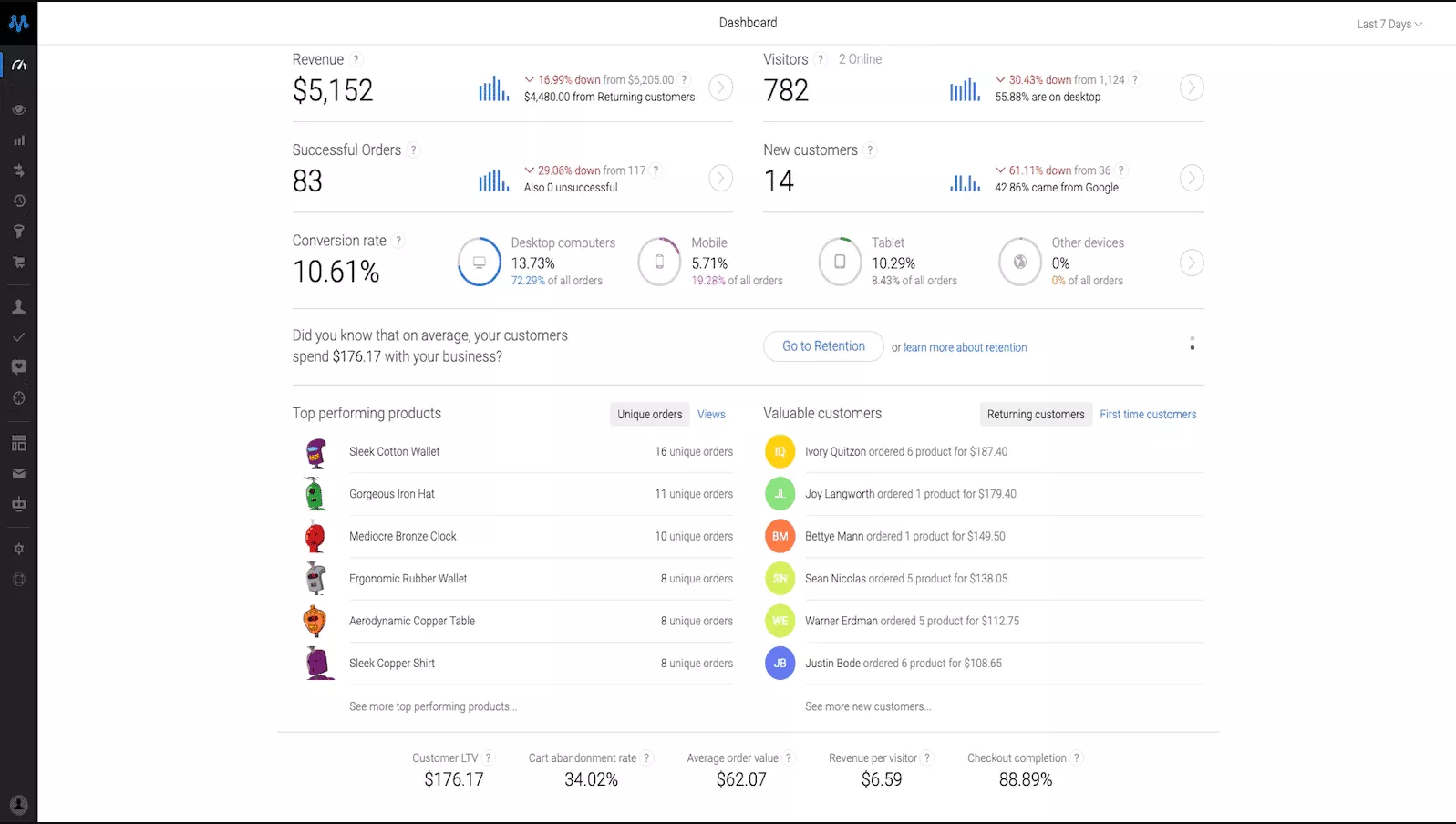Click the Desktop computers circular gauge
Screen dimensions: 1456x824
coord(479,263)
